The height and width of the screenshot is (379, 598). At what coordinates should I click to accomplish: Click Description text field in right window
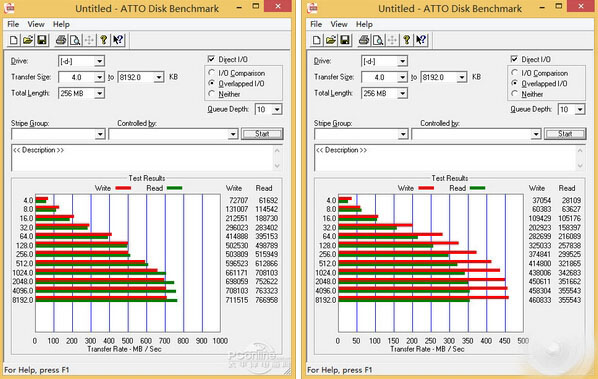pyautogui.click(x=445, y=158)
